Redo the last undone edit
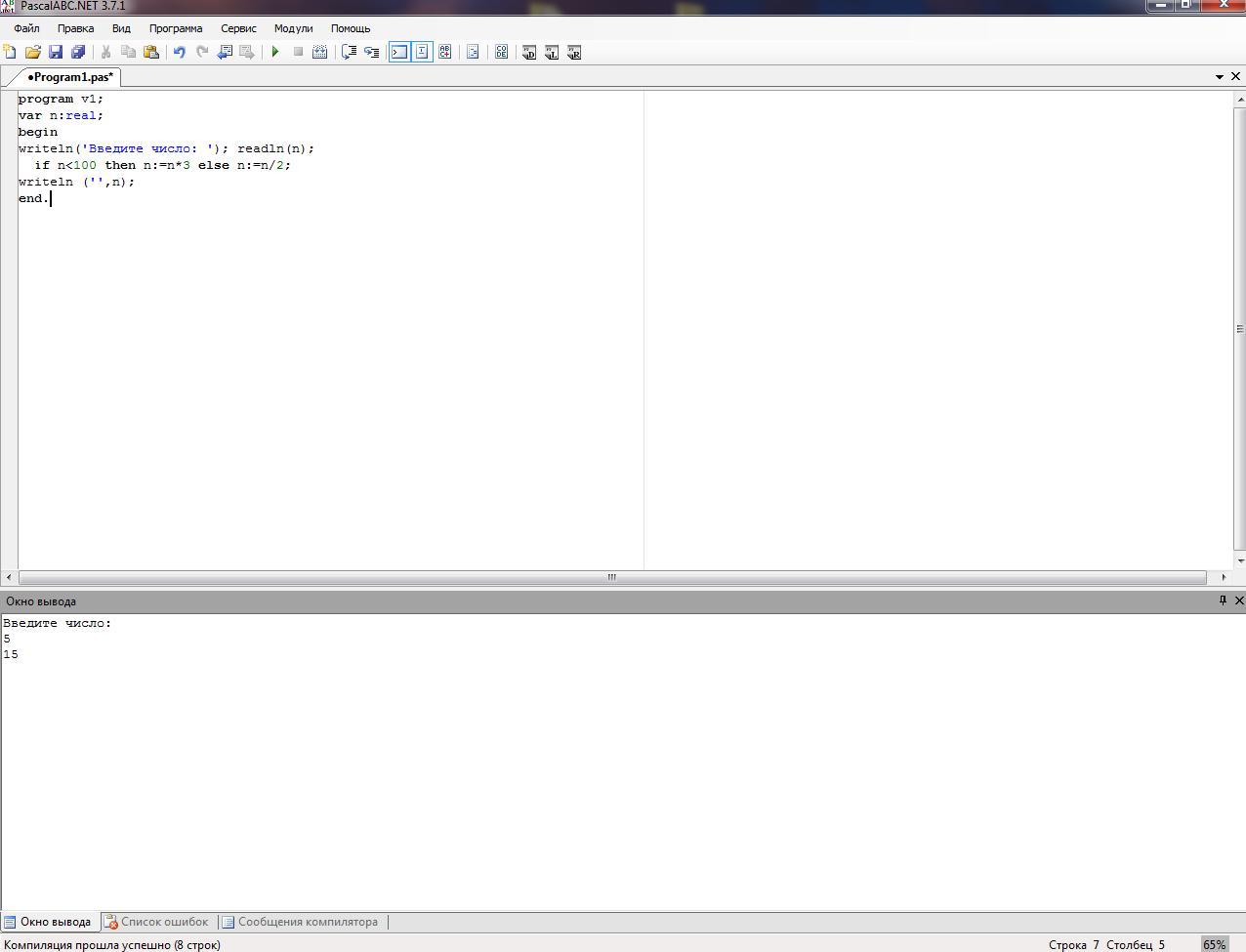The image size is (1246, 952). [202, 52]
